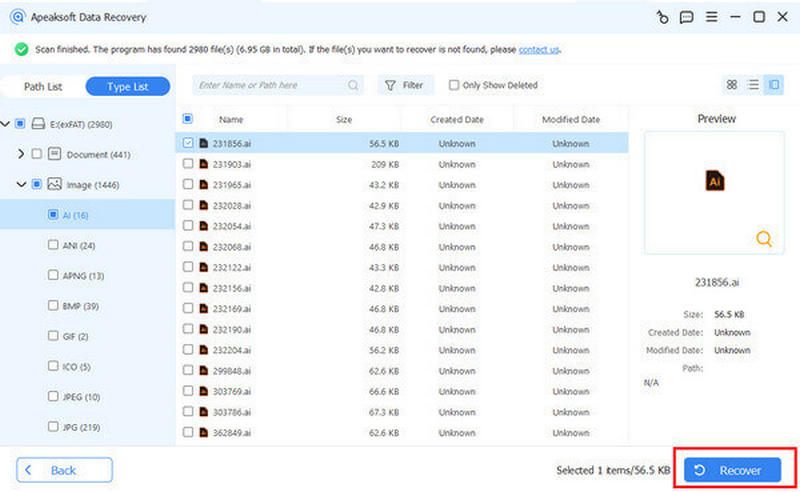Screen dimensions: 800x492
Task: Collapse the Image (1446) tree node
Action: [21, 184]
